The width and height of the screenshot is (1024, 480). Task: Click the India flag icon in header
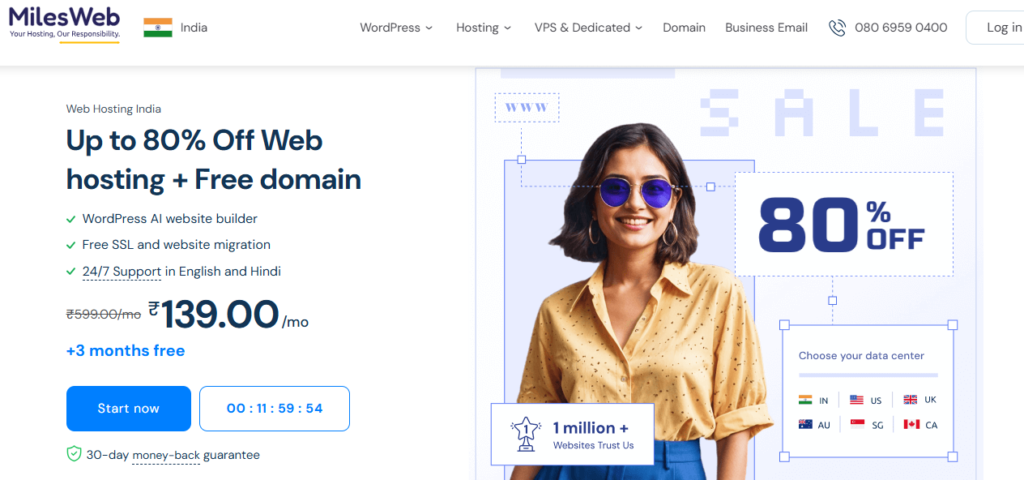point(158,27)
